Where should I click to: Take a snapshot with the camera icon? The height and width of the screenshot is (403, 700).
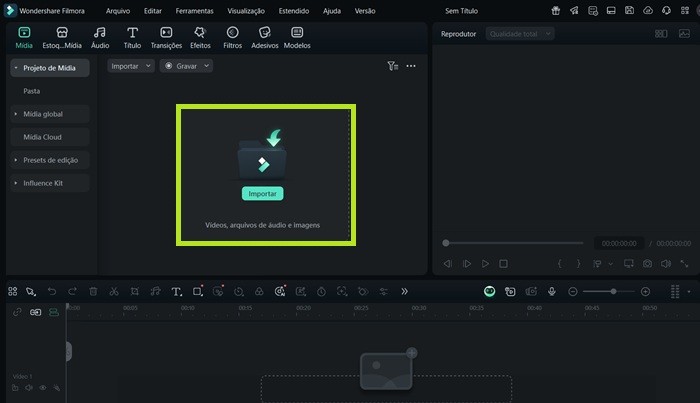point(648,264)
